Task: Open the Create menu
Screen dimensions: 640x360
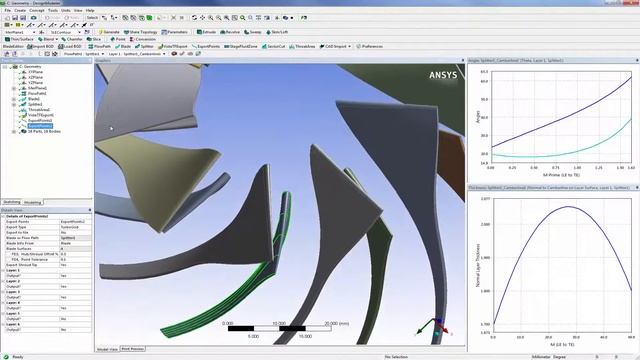Action: (x=20, y=10)
